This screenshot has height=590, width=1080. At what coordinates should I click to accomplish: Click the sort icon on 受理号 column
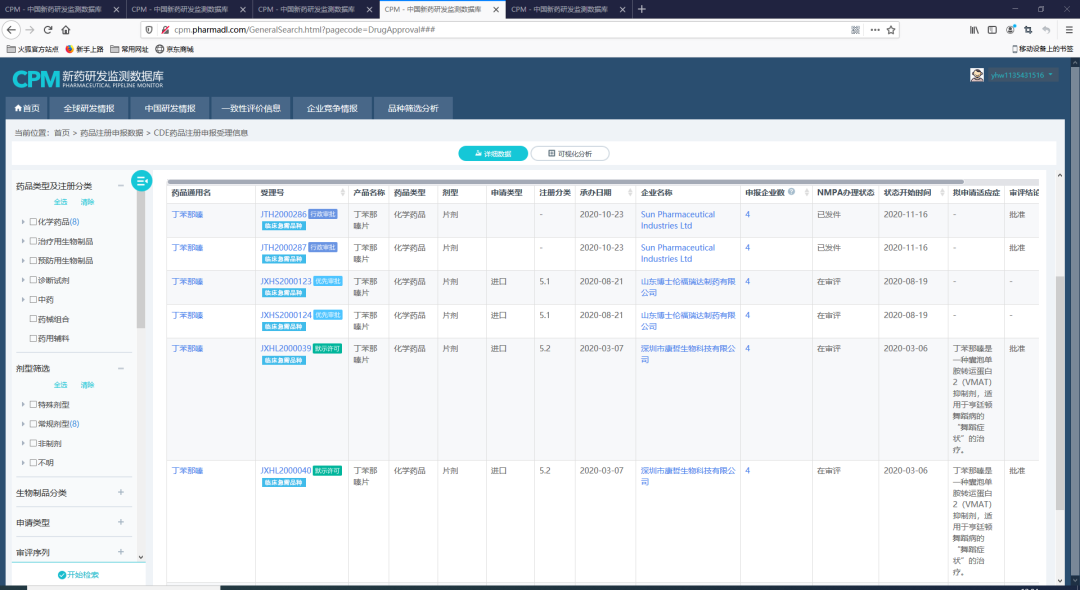[341, 193]
